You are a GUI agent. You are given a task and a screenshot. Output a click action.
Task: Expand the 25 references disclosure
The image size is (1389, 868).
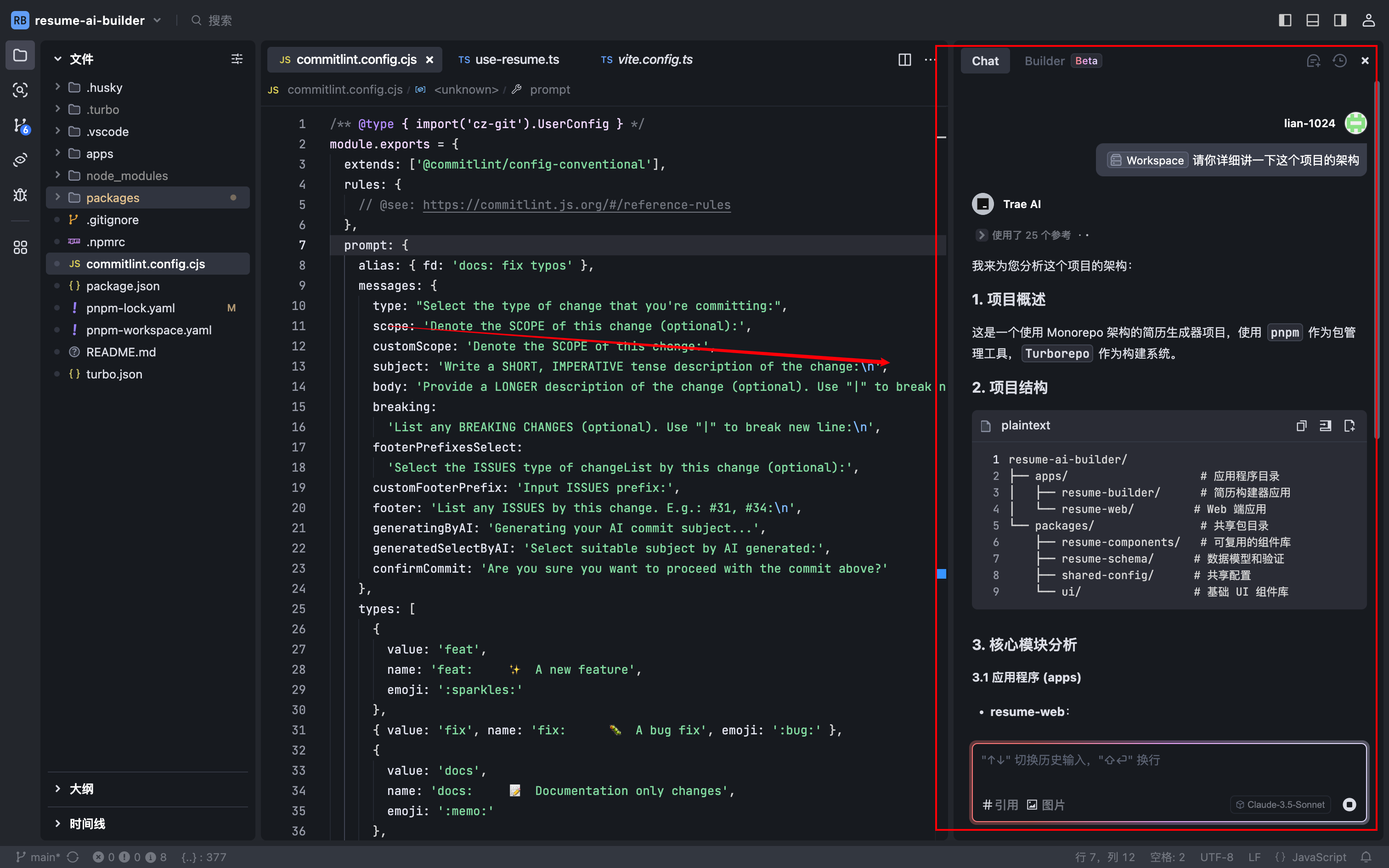tap(981, 235)
